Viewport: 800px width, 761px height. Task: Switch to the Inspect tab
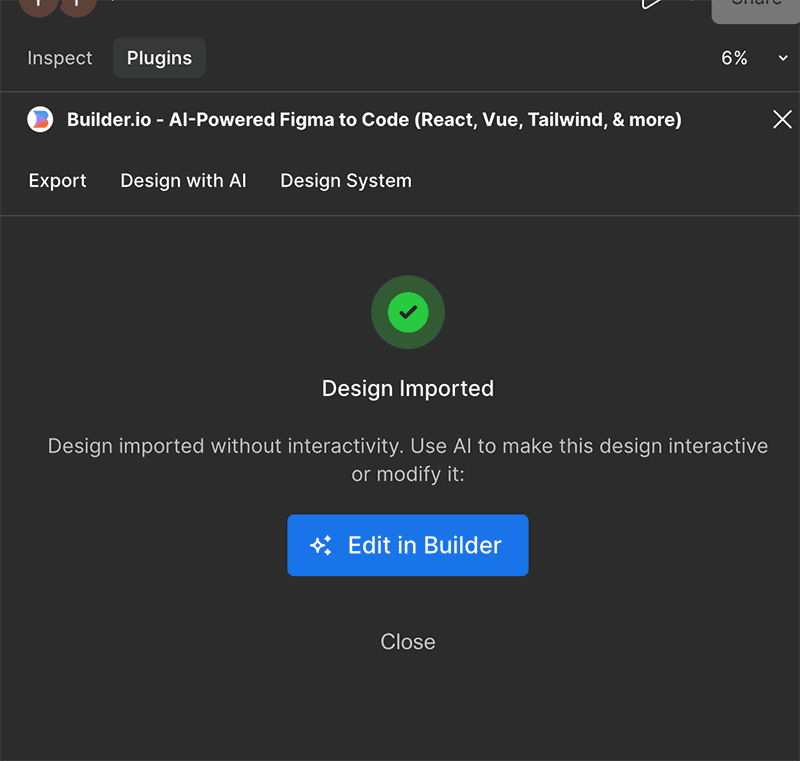(60, 58)
